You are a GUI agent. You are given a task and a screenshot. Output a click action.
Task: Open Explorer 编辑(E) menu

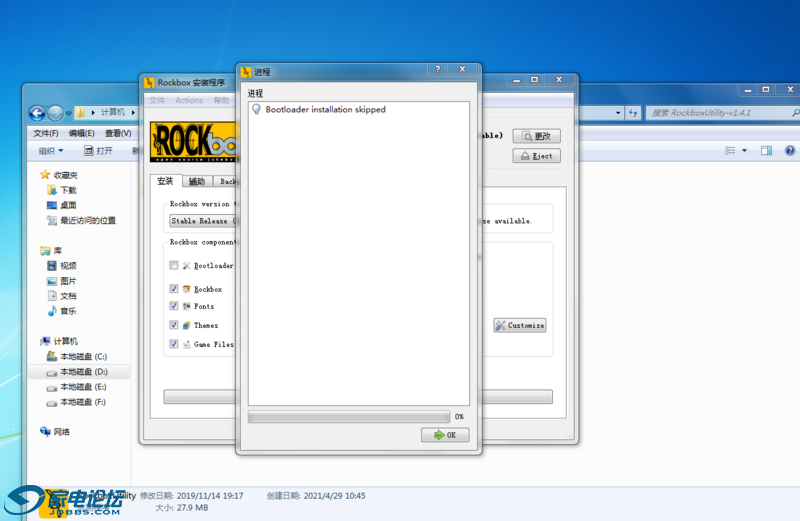click(82, 133)
